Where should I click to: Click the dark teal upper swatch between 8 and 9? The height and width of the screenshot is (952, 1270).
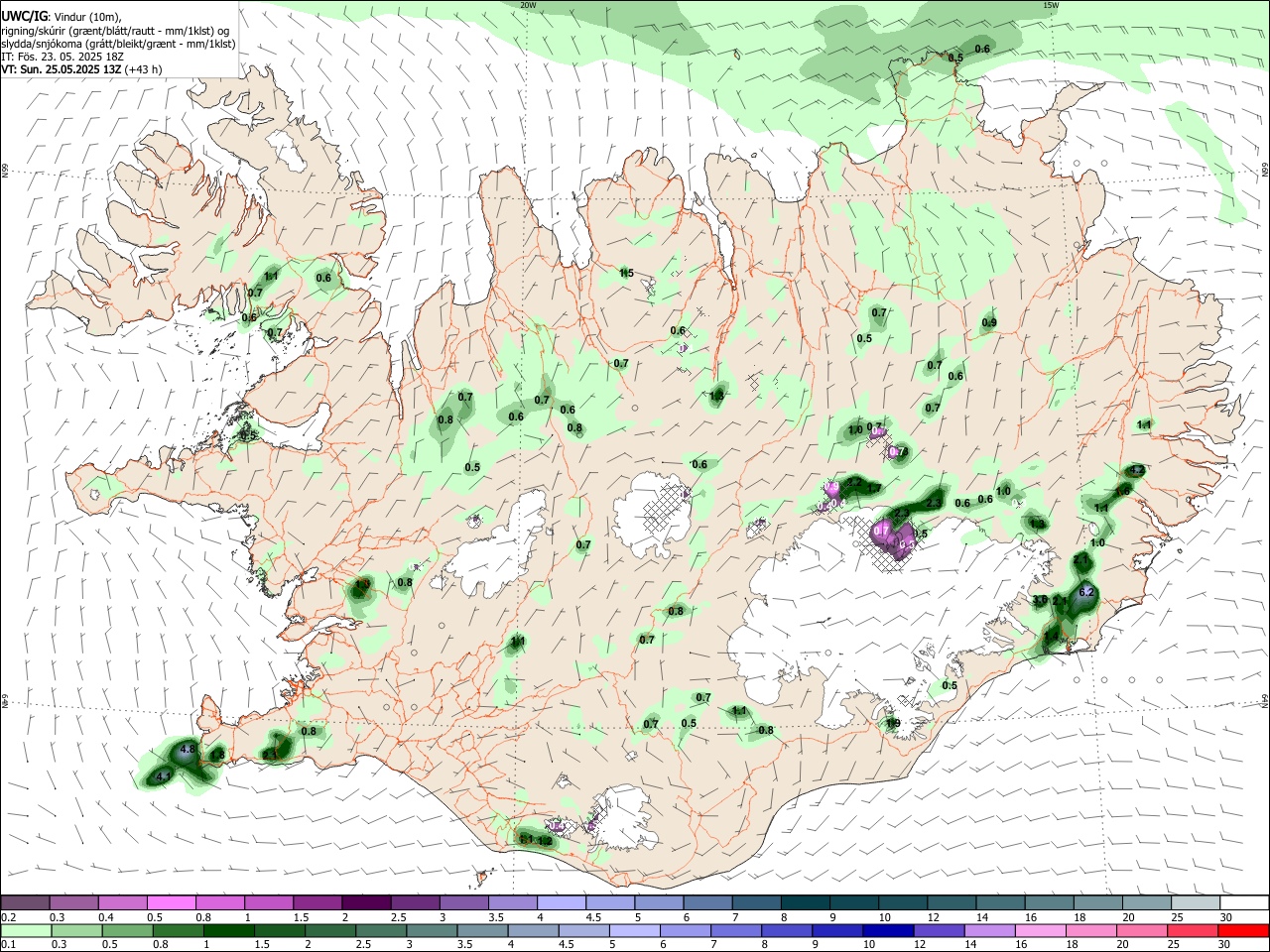[x=804, y=902]
